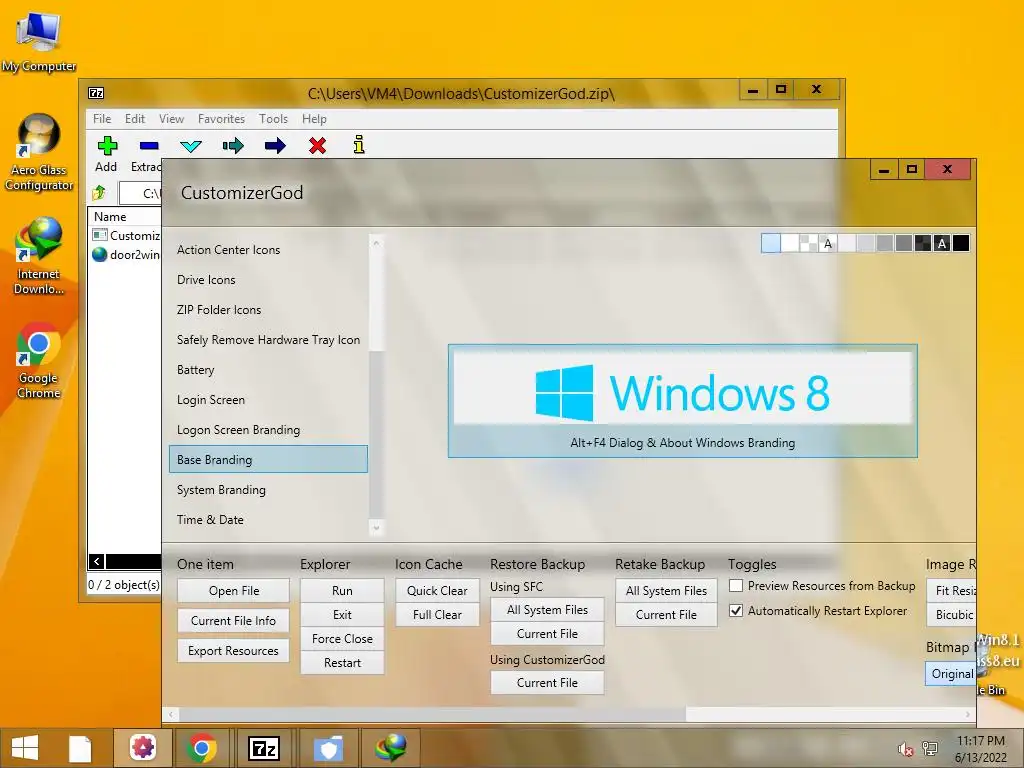1024x768 pixels.
Task: Pick the dark swatch with white A
Action: point(942,244)
